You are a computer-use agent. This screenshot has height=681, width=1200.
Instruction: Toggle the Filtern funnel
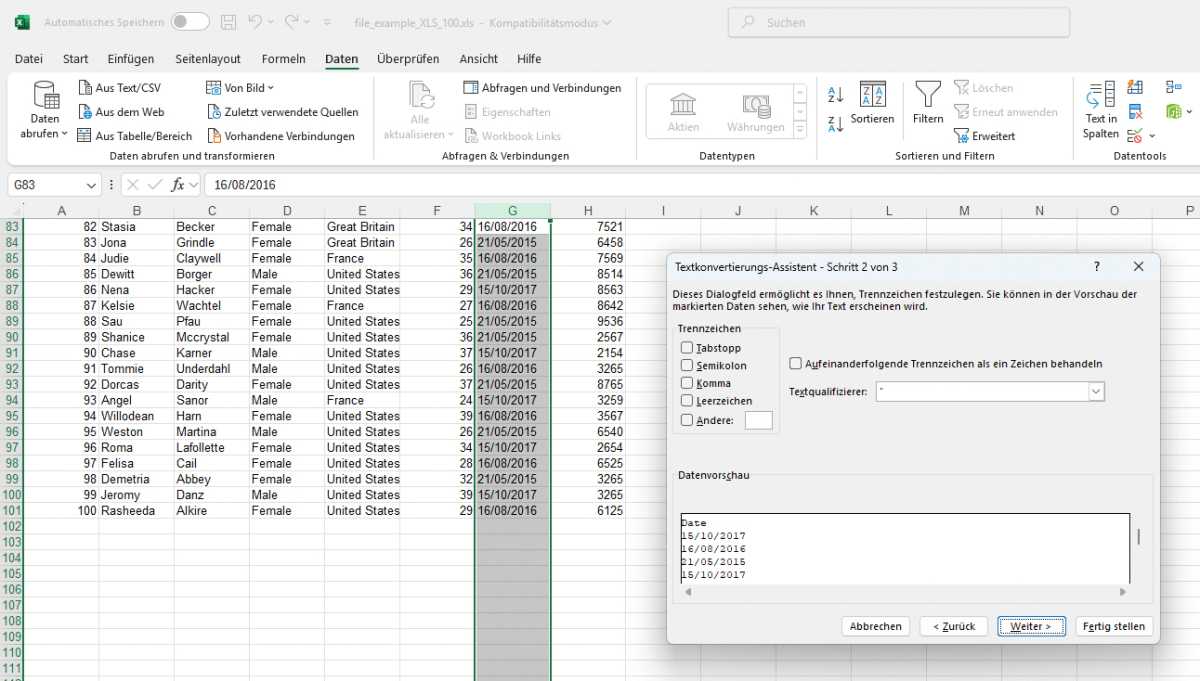[x=928, y=103]
